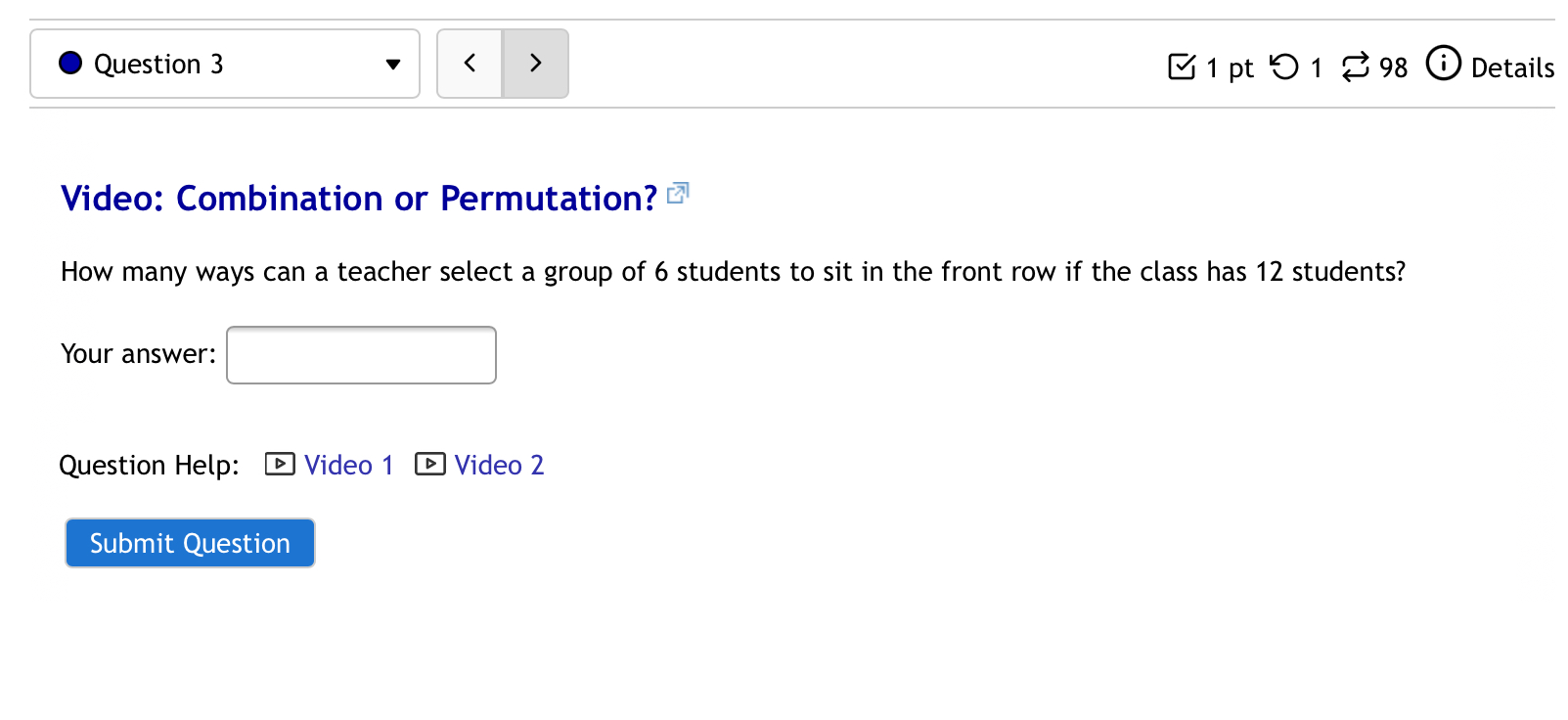Click the reroll icon showing 98

(x=1355, y=67)
